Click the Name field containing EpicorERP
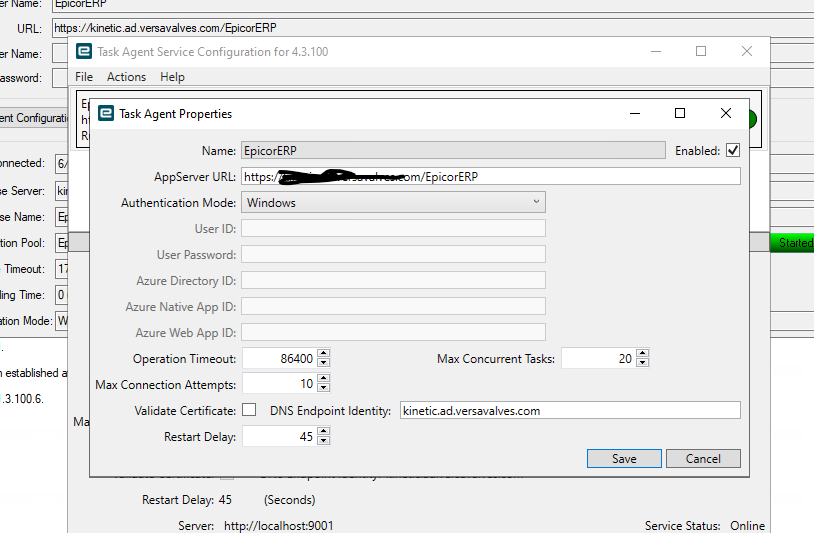 click(x=453, y=151)
